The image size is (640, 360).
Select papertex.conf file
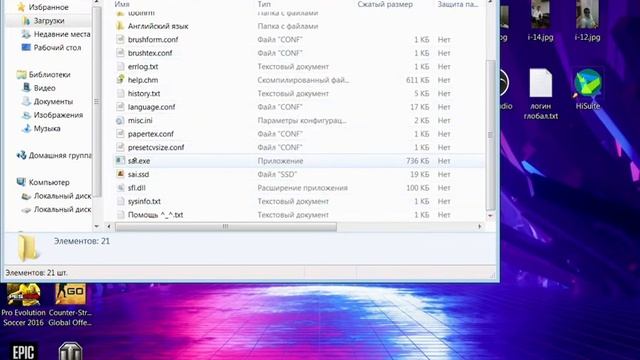[151, 134]
